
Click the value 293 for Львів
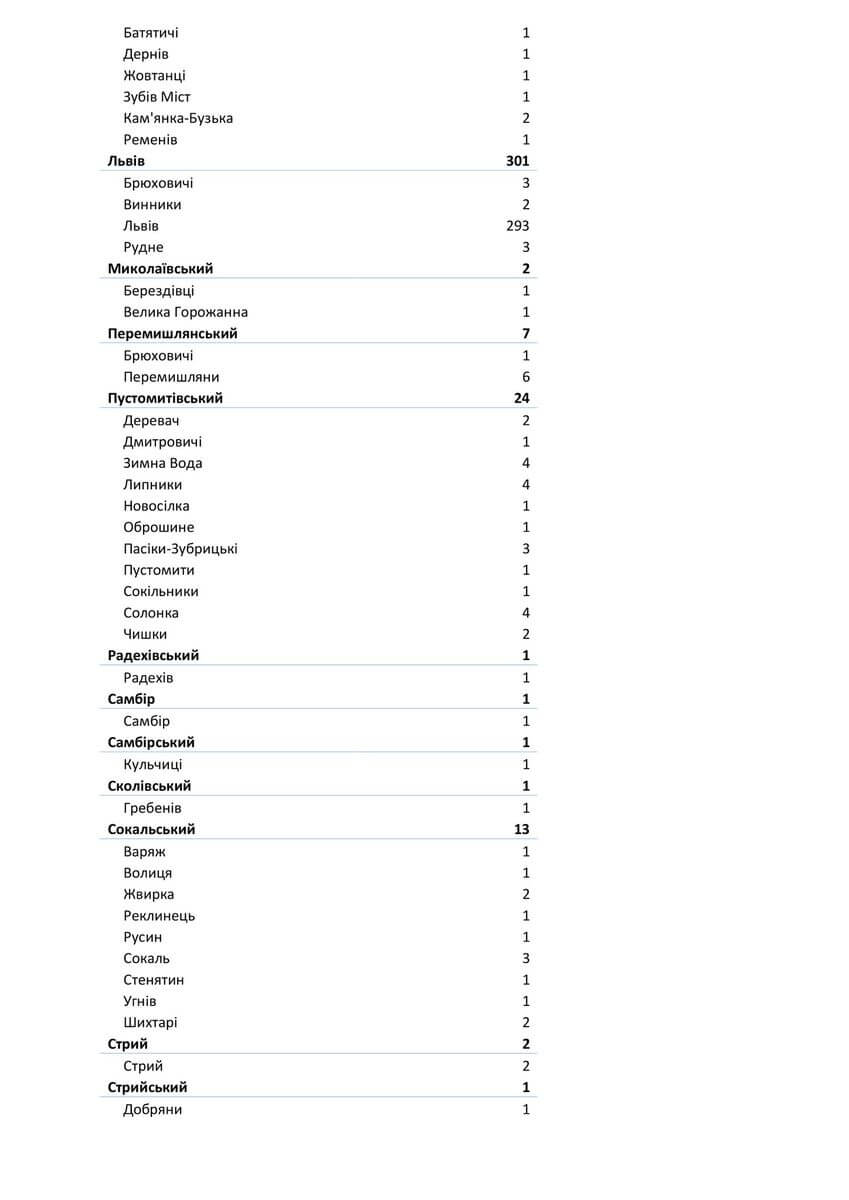[517, 226]
